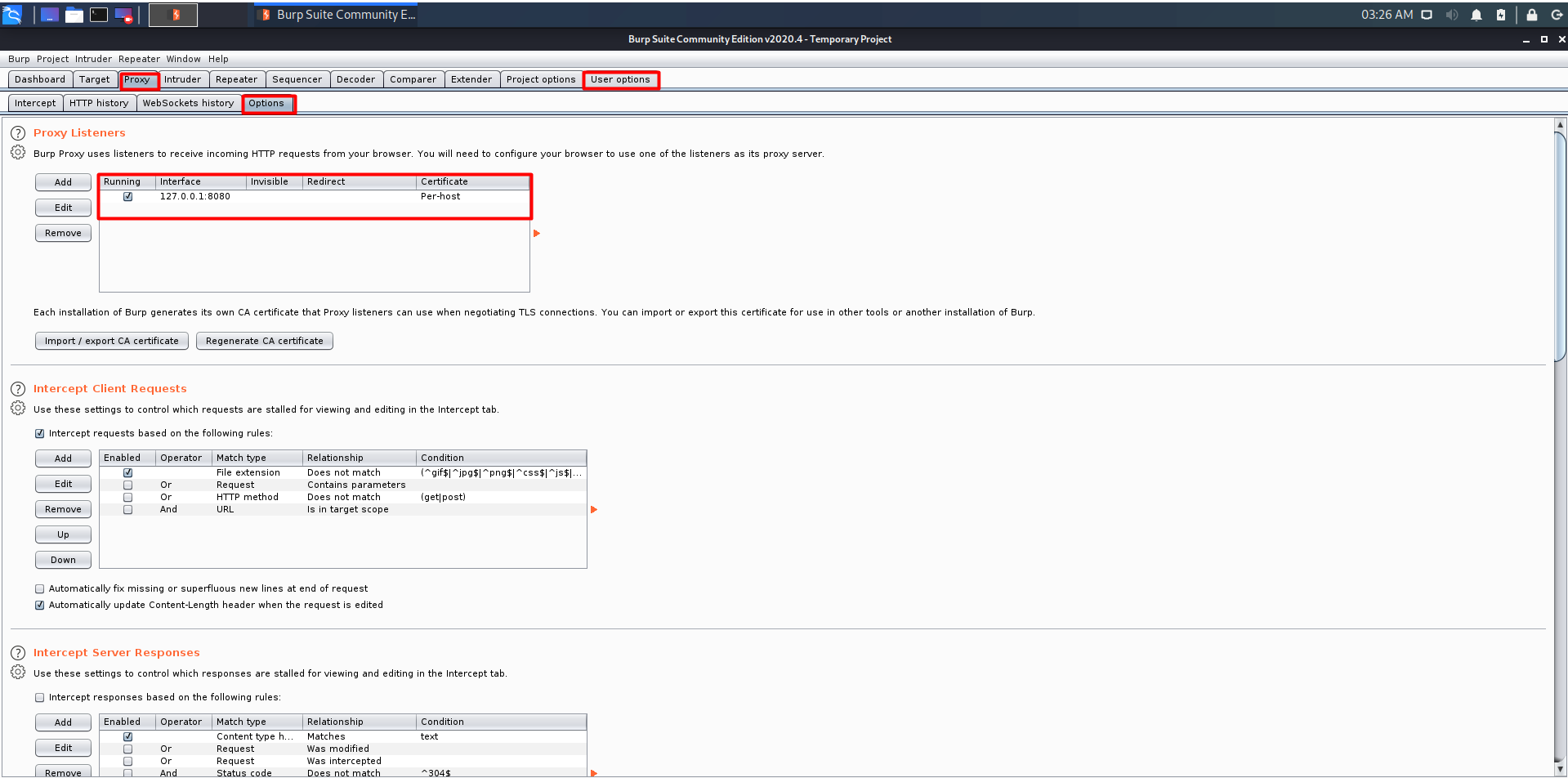The image size is (1568, 778).
Task: Open the Intercept Server Responses gear options
Action: tap(18, 672)
